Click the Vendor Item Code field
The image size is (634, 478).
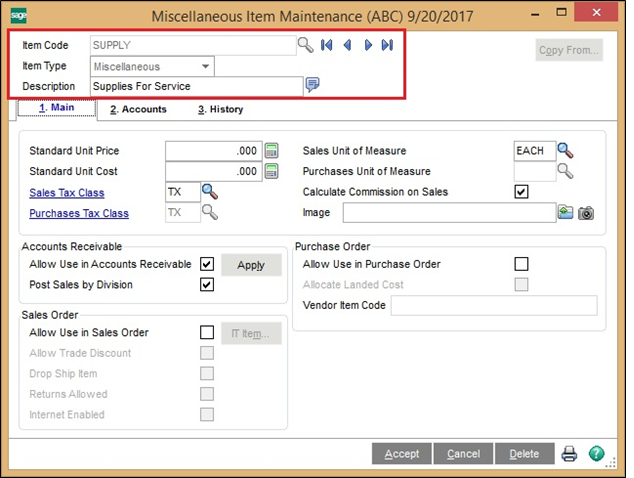coord(494,305)
